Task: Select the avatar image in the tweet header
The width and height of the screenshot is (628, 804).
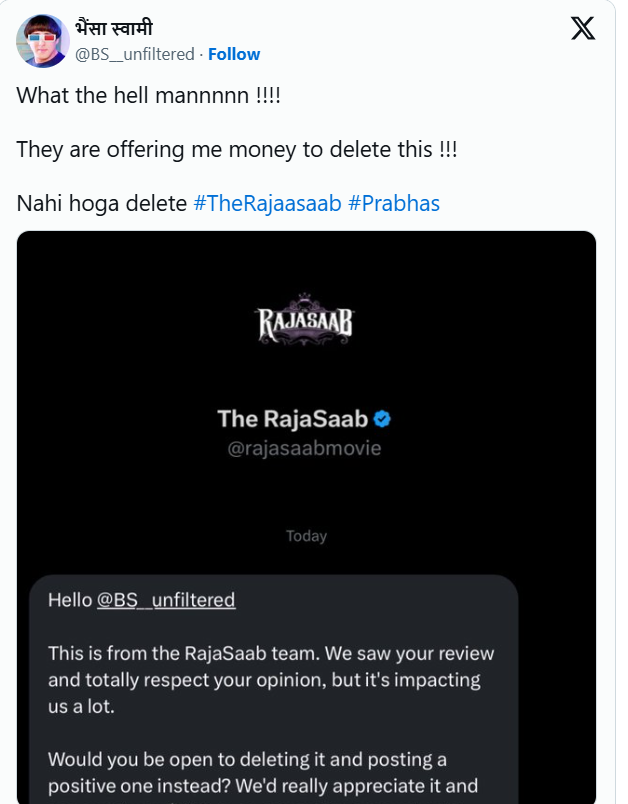Action: (39, 41)
